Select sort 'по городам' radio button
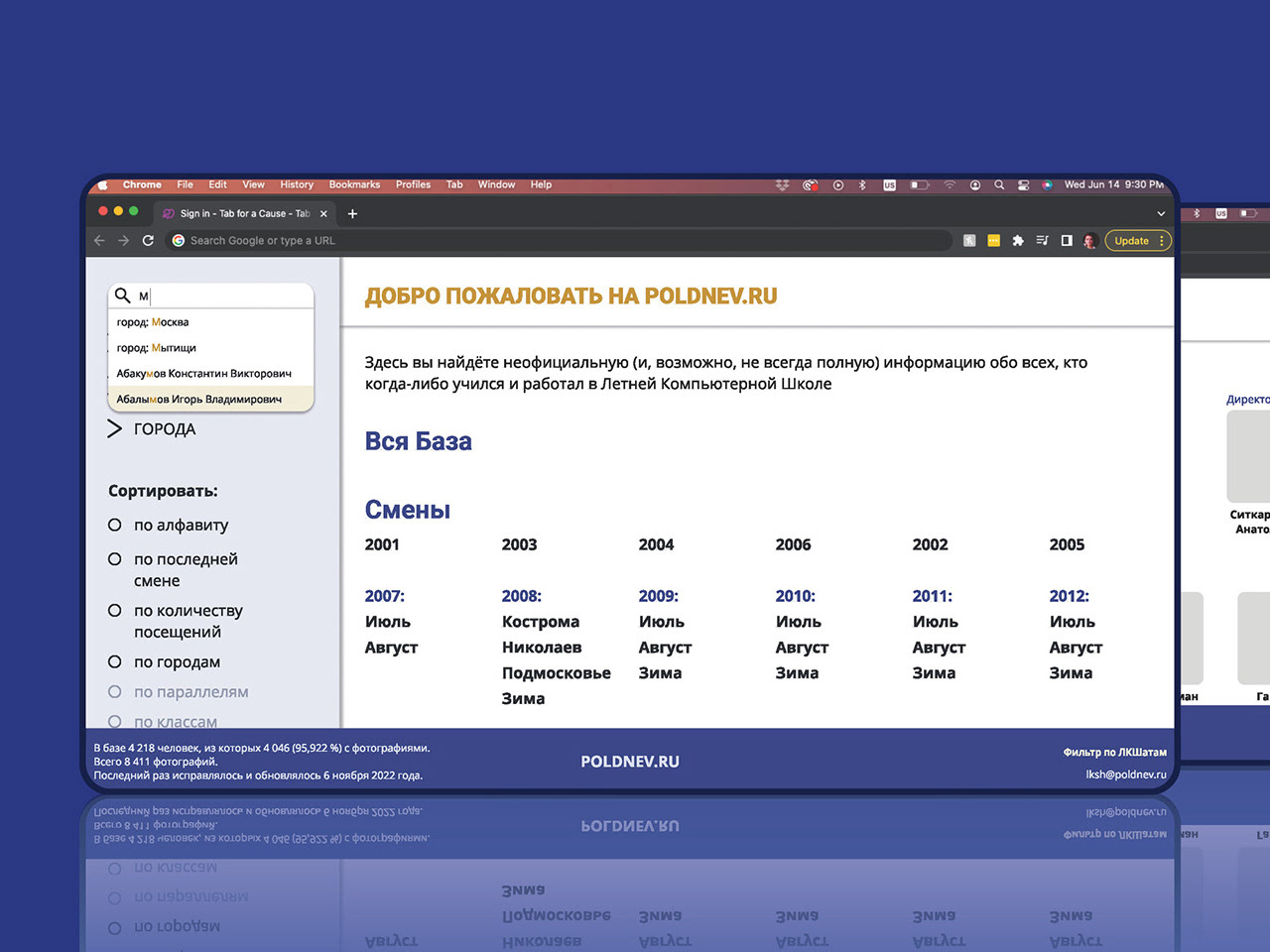The width and height of the screenshot is (1270, 952). click(115, 661)
